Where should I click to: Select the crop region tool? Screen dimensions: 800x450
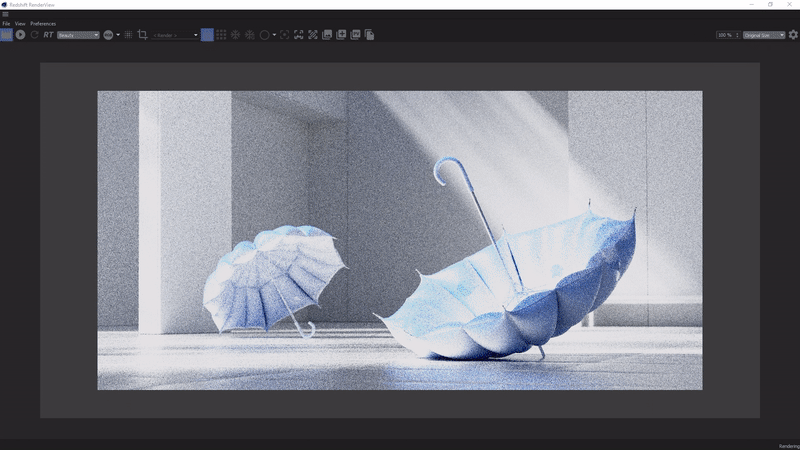pos(142,35)
